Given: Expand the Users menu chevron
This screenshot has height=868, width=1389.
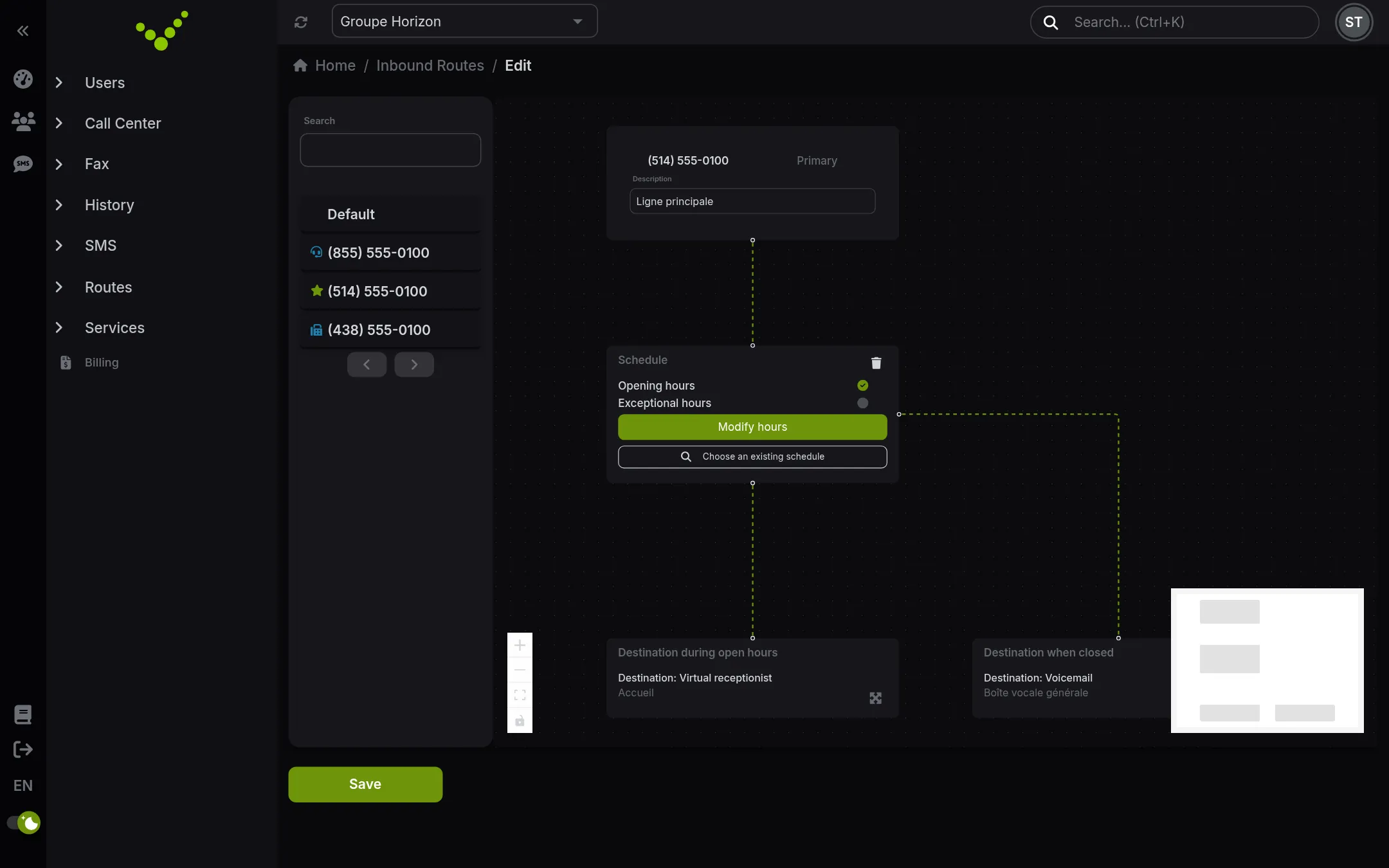Looking at the screenshot, I should [59, 83].
